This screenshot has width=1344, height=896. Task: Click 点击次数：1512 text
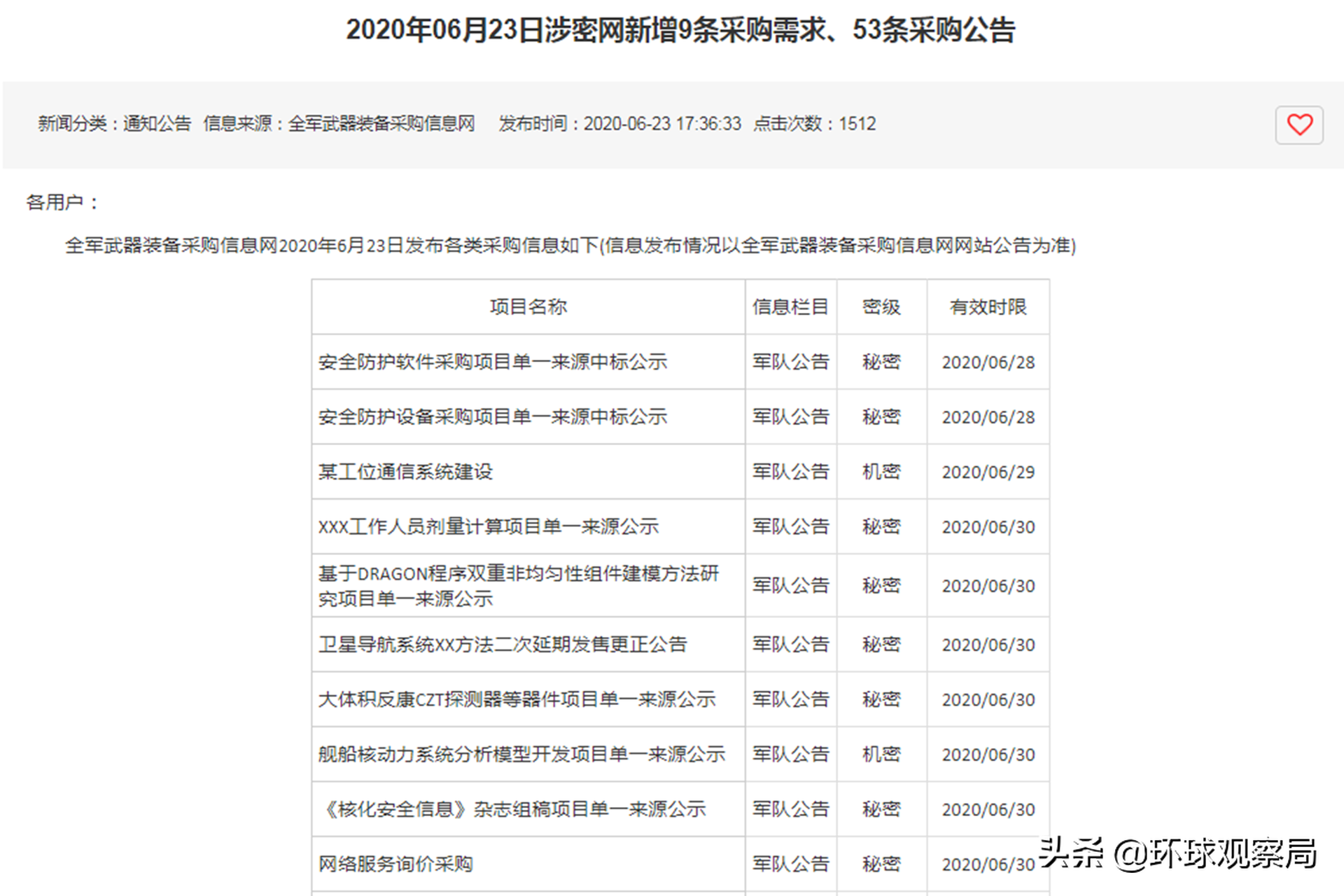coord(814,124)
